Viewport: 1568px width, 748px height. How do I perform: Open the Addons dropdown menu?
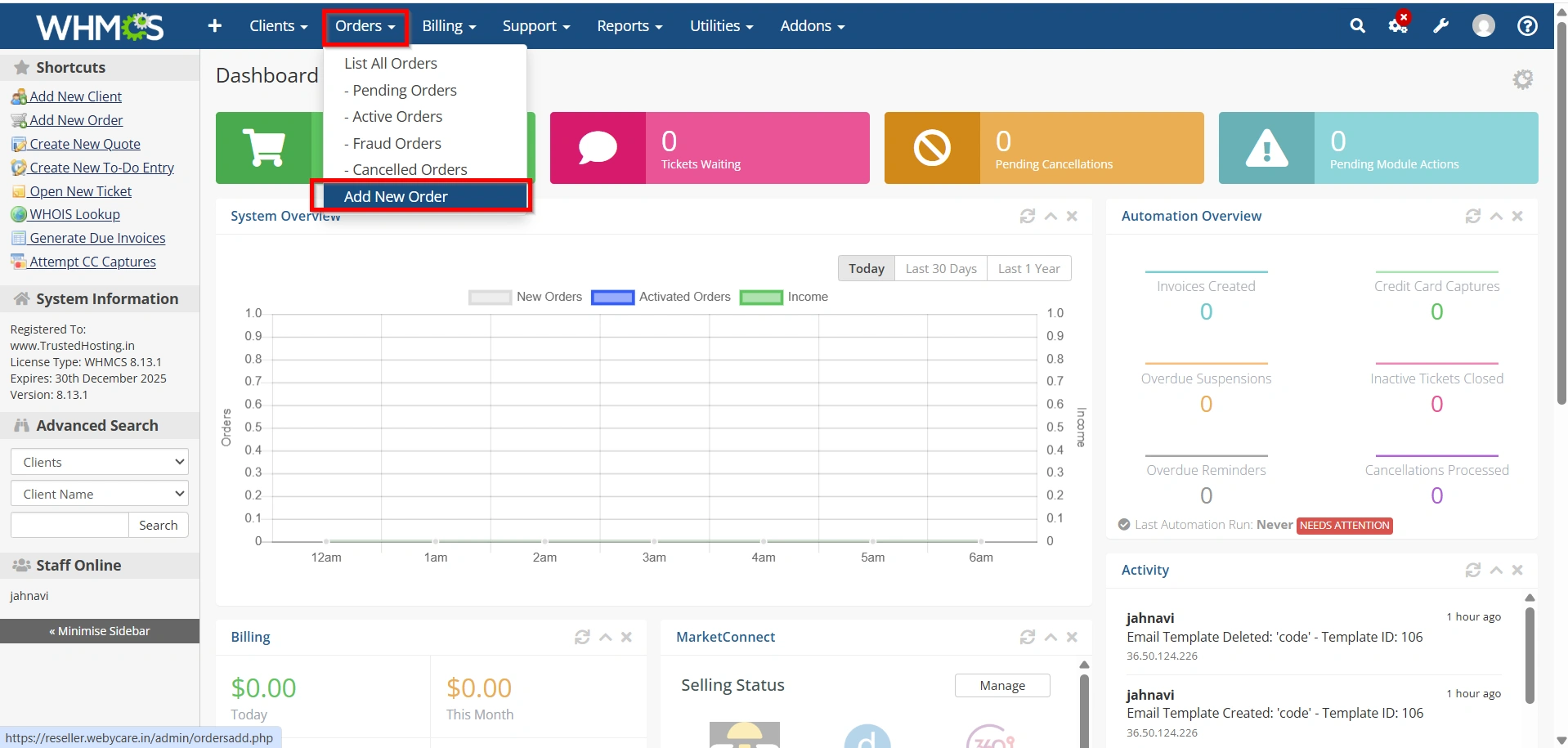(813, 26)
